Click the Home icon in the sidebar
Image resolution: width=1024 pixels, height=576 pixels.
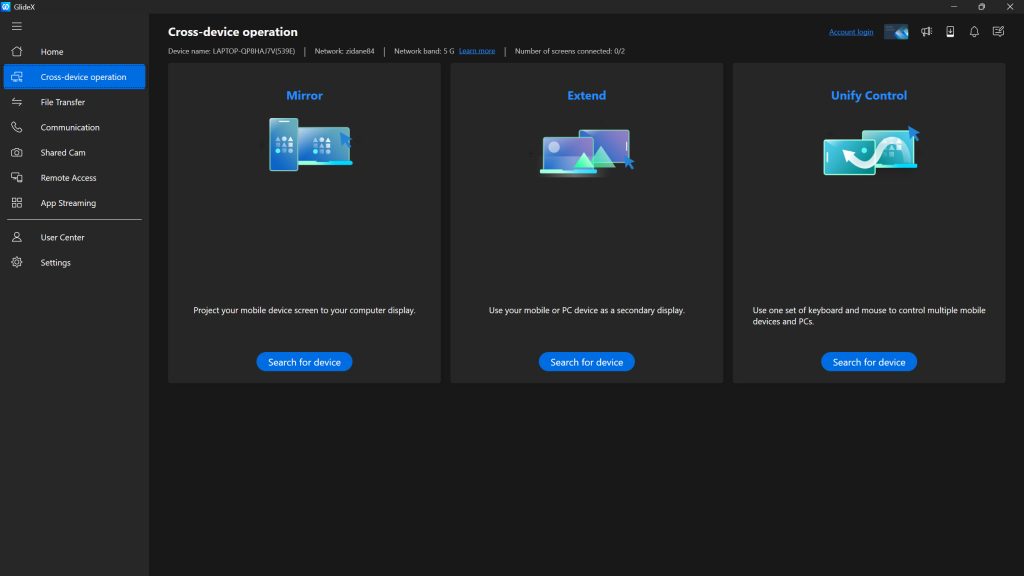click(x=17, y=52)
